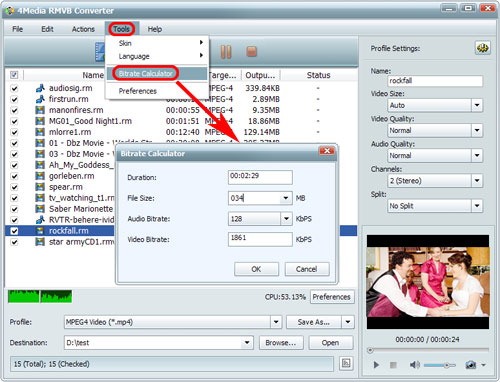Uncheck the MG01_Good Night1.rm checkbox
This screenshot has height=382, width=500.
14,122
